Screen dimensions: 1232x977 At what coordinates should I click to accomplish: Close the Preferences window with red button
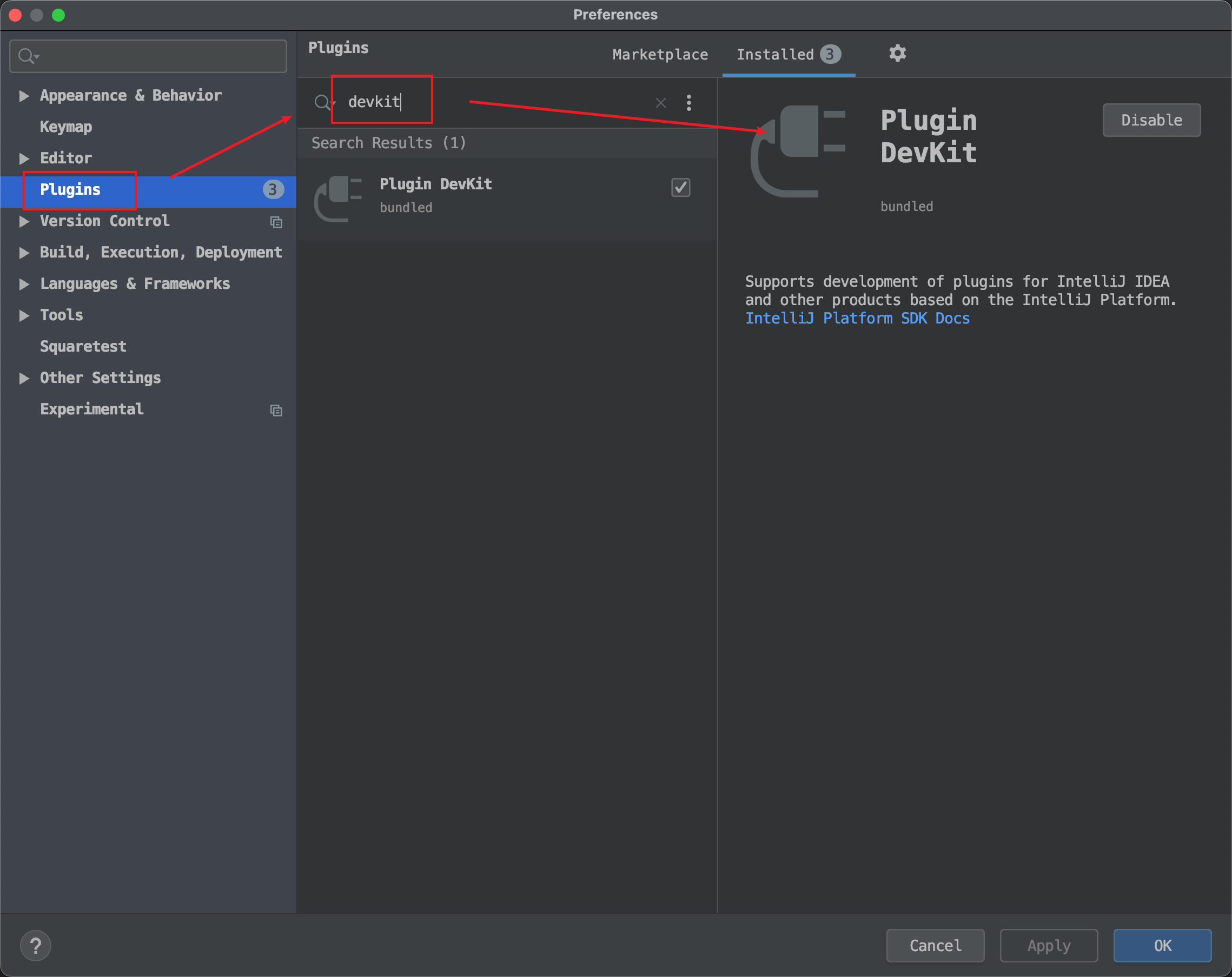pos(16,15)
